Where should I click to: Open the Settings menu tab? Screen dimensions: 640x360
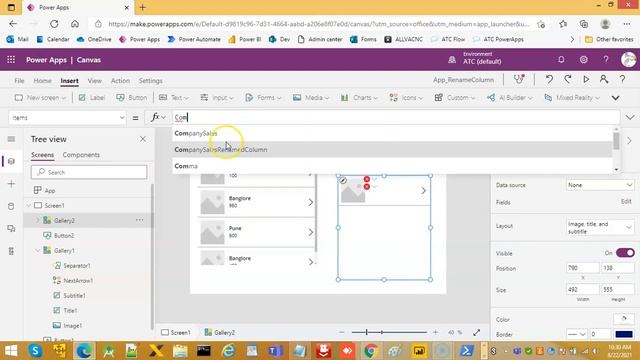point(151,81)
